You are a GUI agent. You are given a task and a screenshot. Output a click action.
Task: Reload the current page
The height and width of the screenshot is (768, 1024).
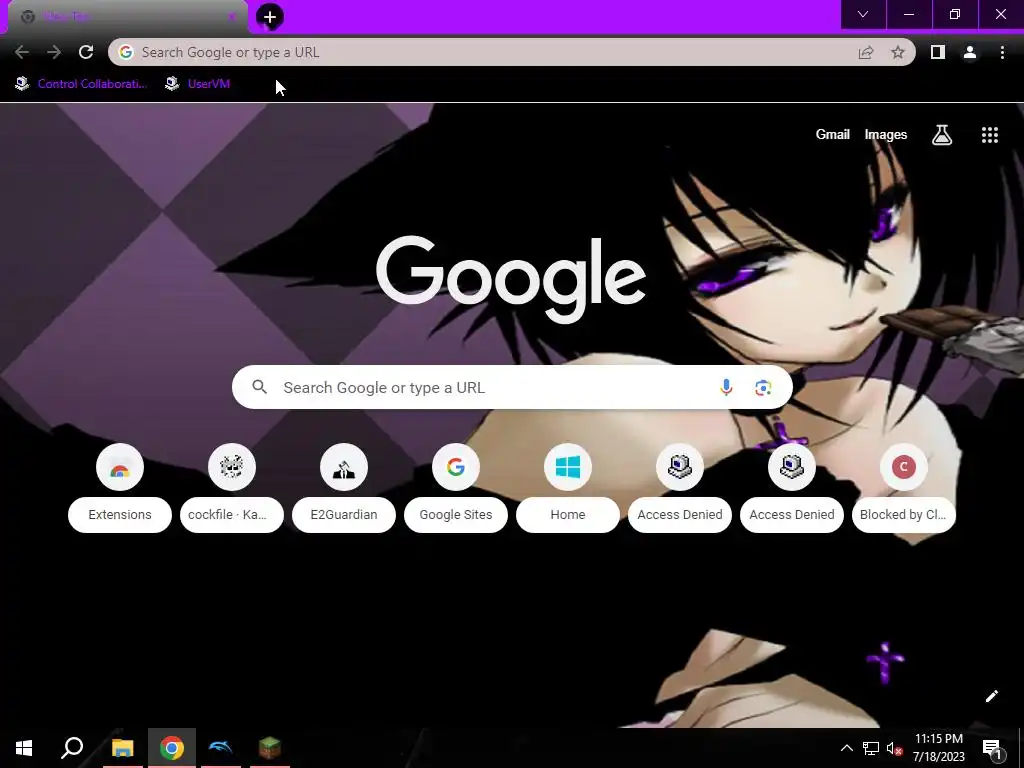point(86,52)
